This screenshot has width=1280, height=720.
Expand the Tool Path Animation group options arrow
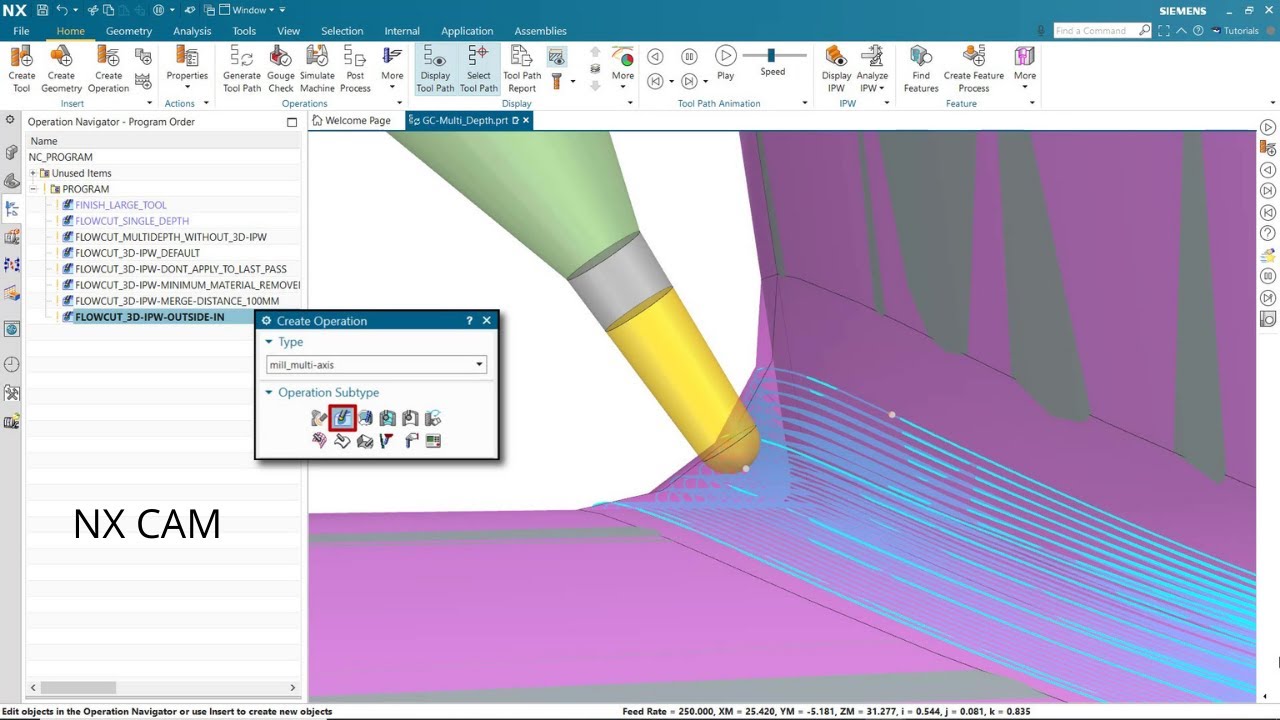[x=805, y=103]
